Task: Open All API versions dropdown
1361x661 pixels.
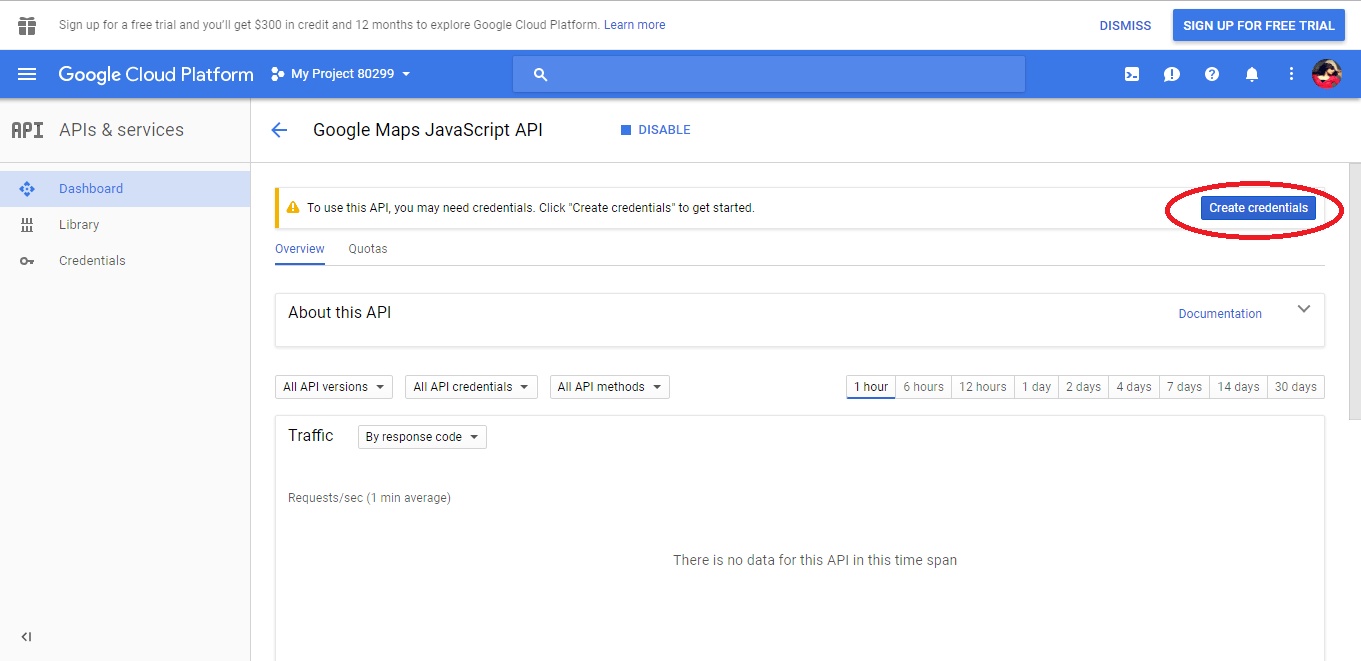Action: coord(334,387)
